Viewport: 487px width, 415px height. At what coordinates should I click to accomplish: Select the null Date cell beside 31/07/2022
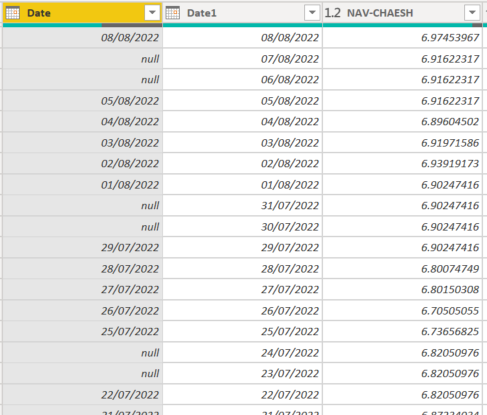pos(82,206)
